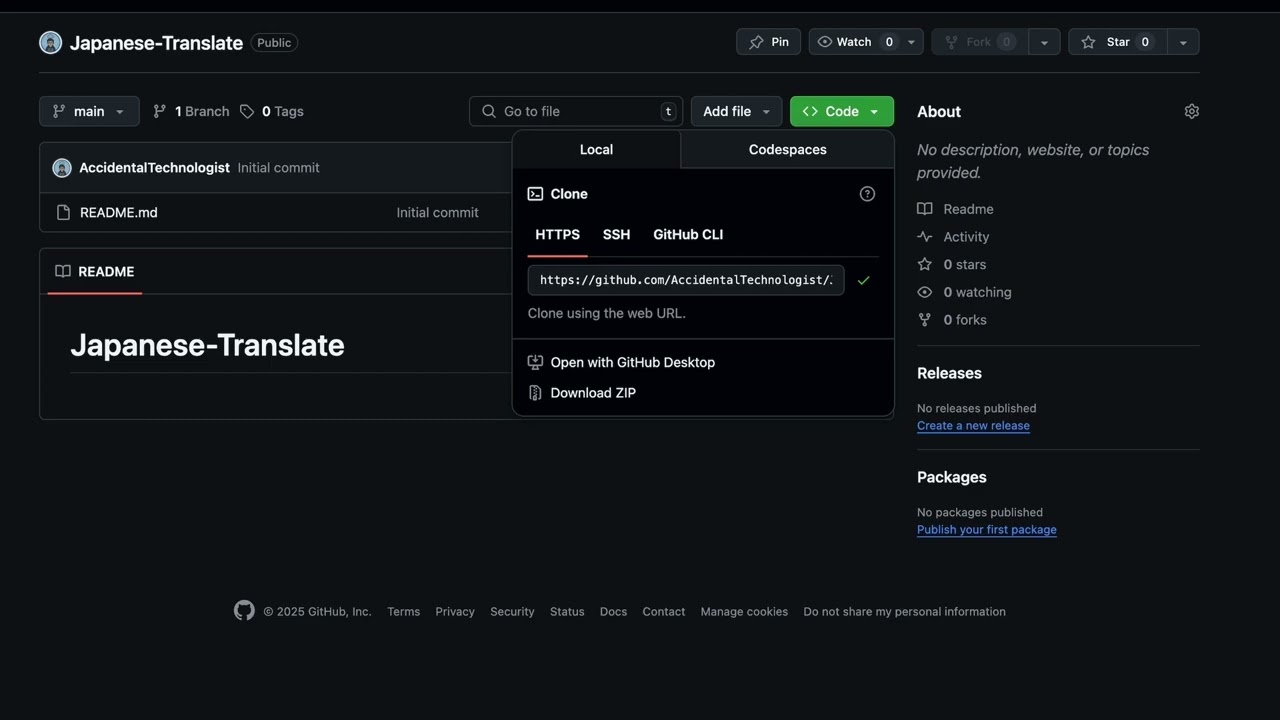
Task: Click the clone help question-mark icon
Action: click(867, 194)
